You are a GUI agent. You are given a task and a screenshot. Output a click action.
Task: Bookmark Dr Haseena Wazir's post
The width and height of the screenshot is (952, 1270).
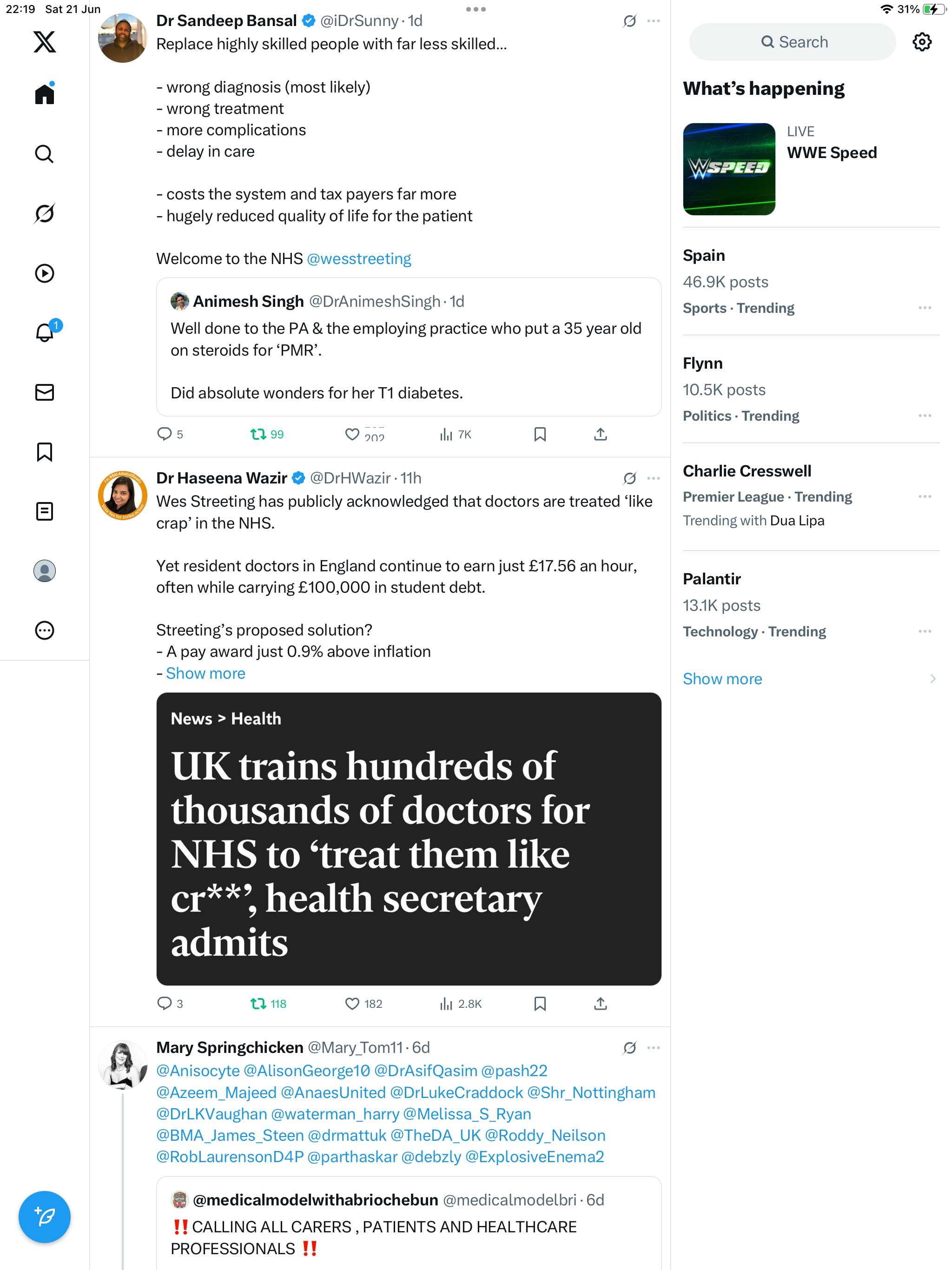pos(539,1003)
